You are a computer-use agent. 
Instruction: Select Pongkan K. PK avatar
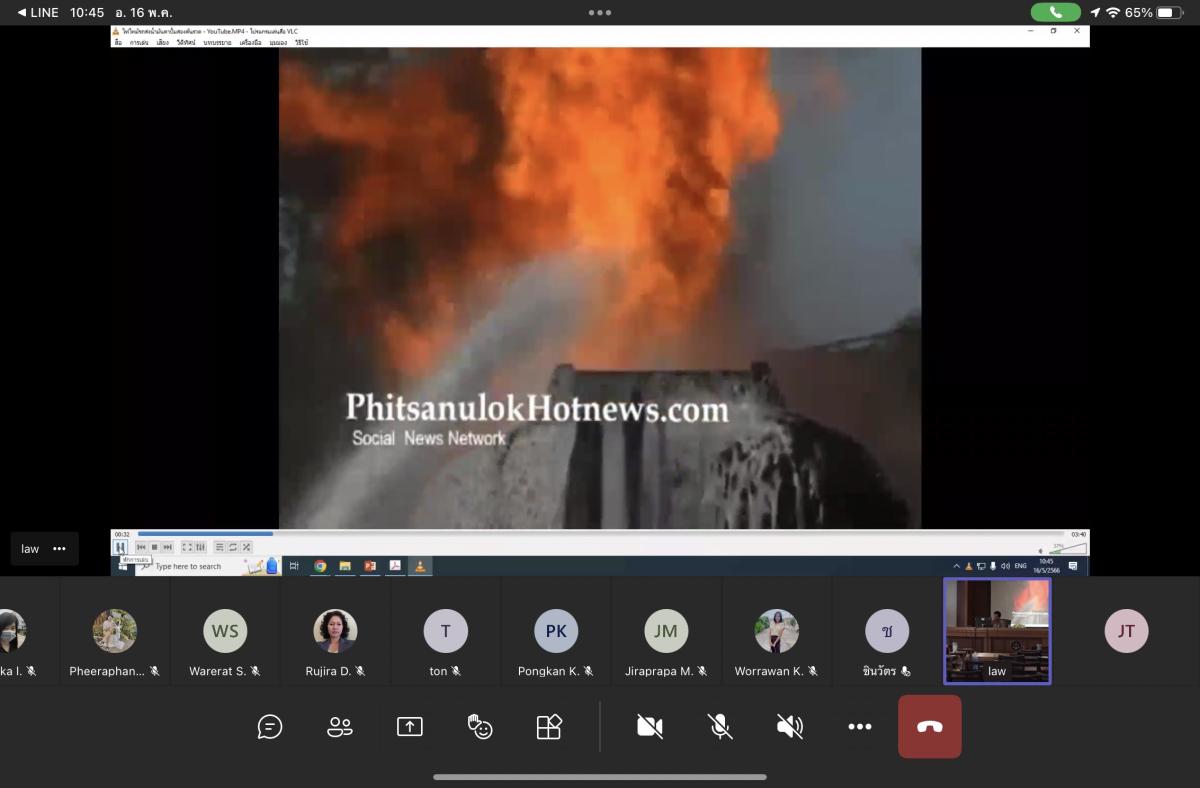click(556, 631)
